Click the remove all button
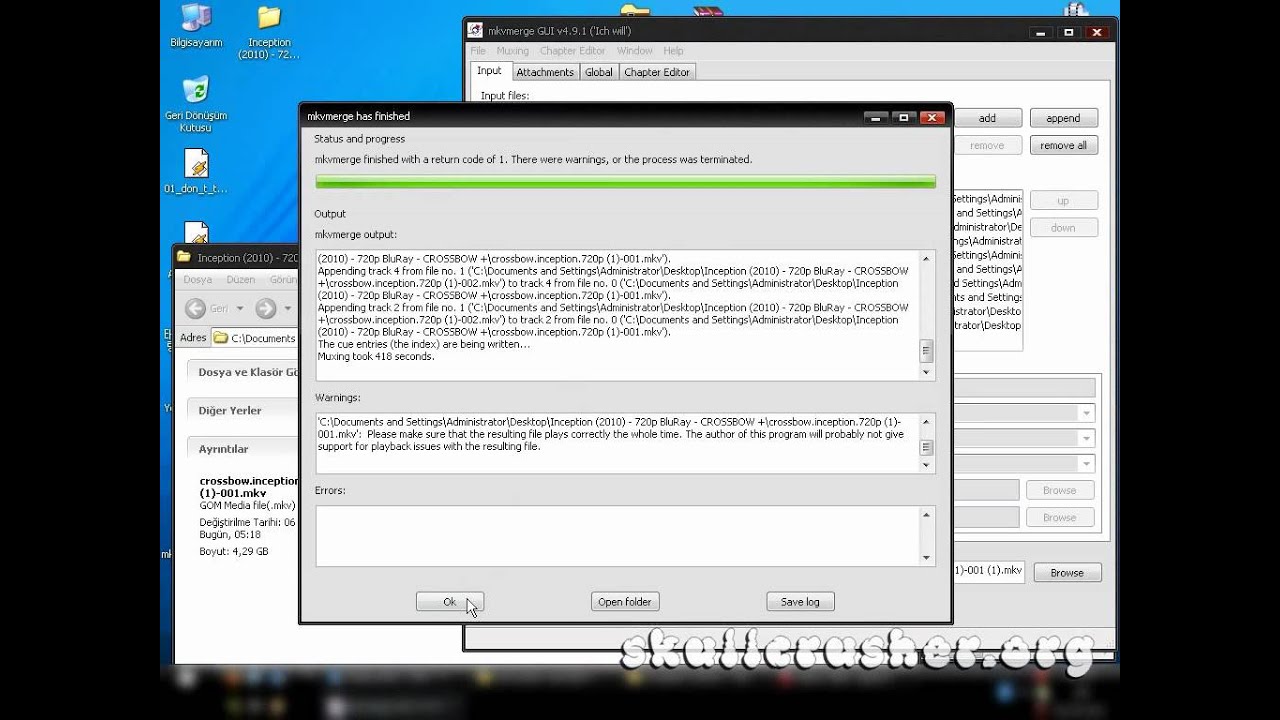 pos(1063,146)
